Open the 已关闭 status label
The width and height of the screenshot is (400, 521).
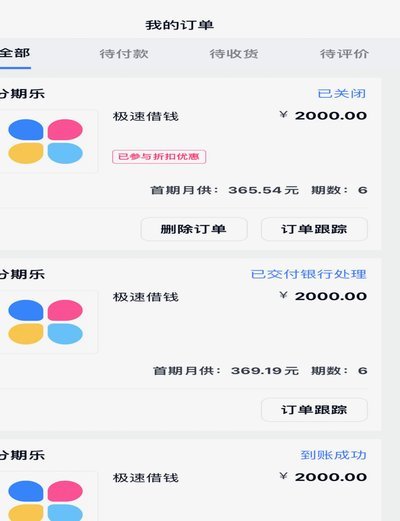[342, 94]
